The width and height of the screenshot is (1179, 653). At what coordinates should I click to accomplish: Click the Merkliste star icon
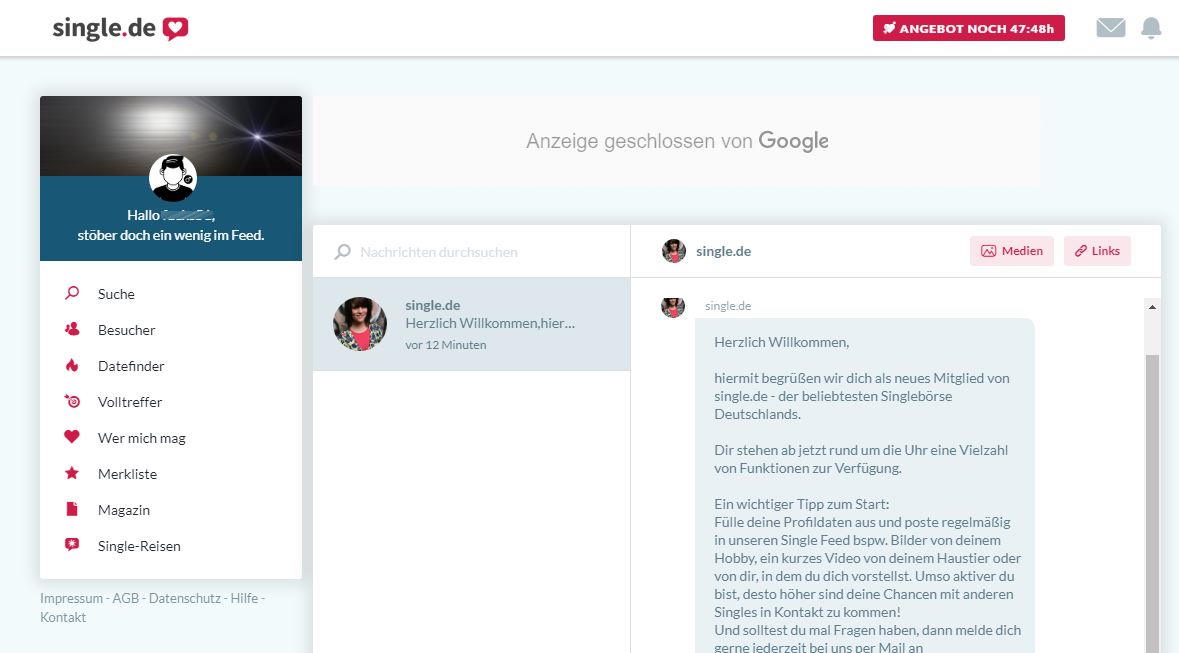coord(72,472)
